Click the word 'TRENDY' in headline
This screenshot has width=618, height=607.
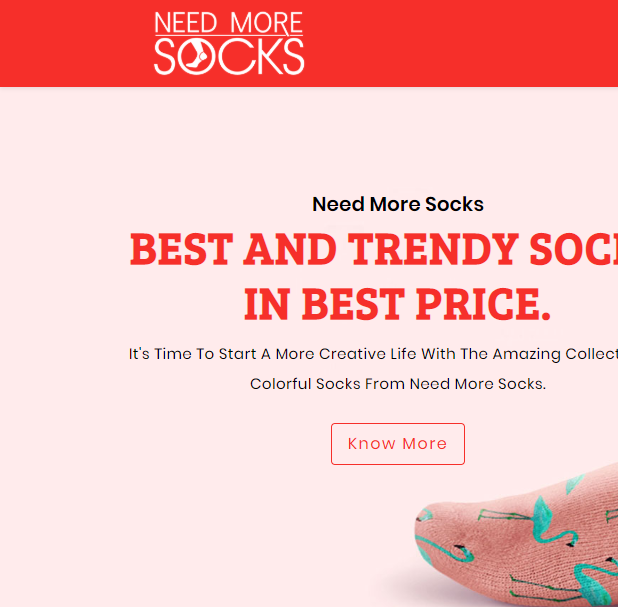[433, 249]
